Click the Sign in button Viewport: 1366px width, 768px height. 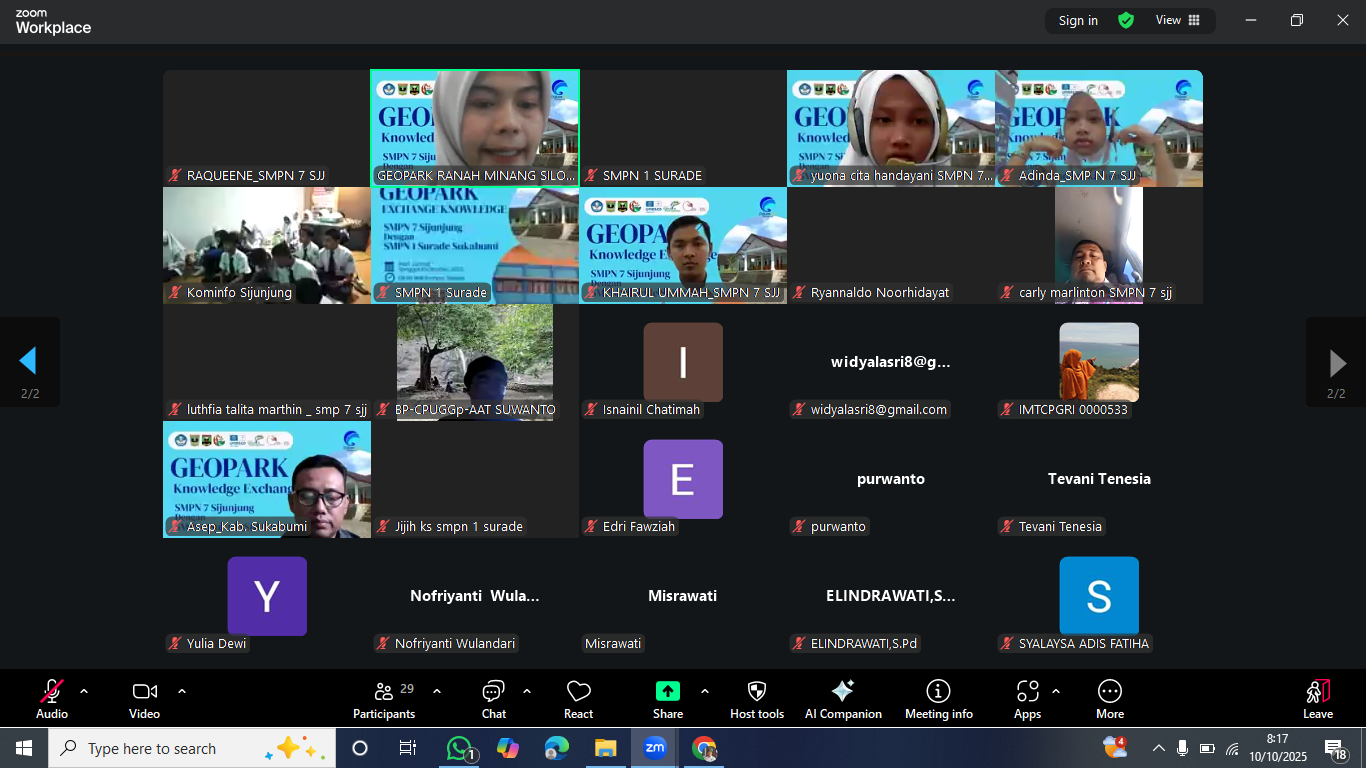pos(1078,20)
